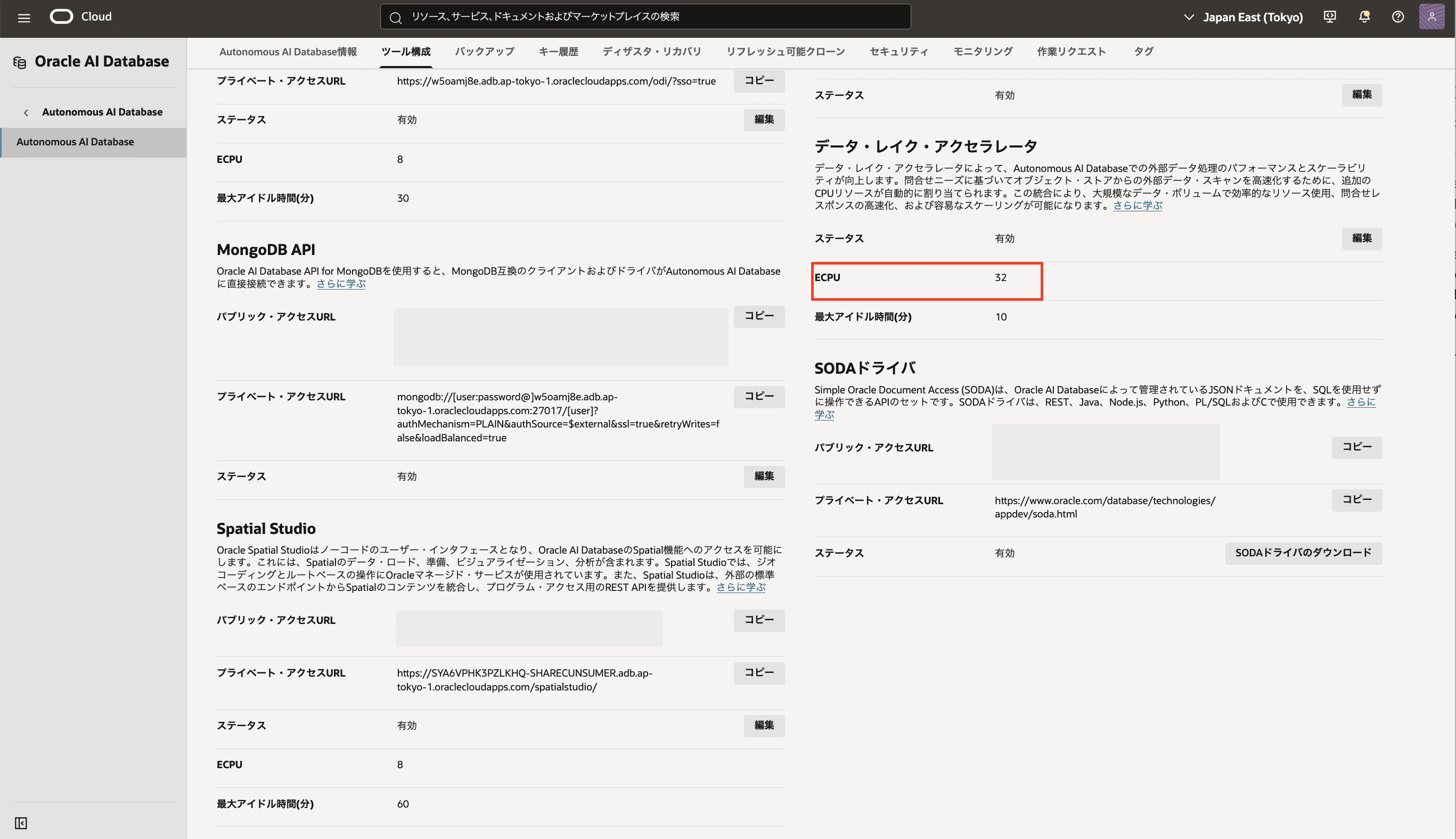Open the help question mark icon
This screenshot has width=1456, height=839.
[x=1398, y=17]
